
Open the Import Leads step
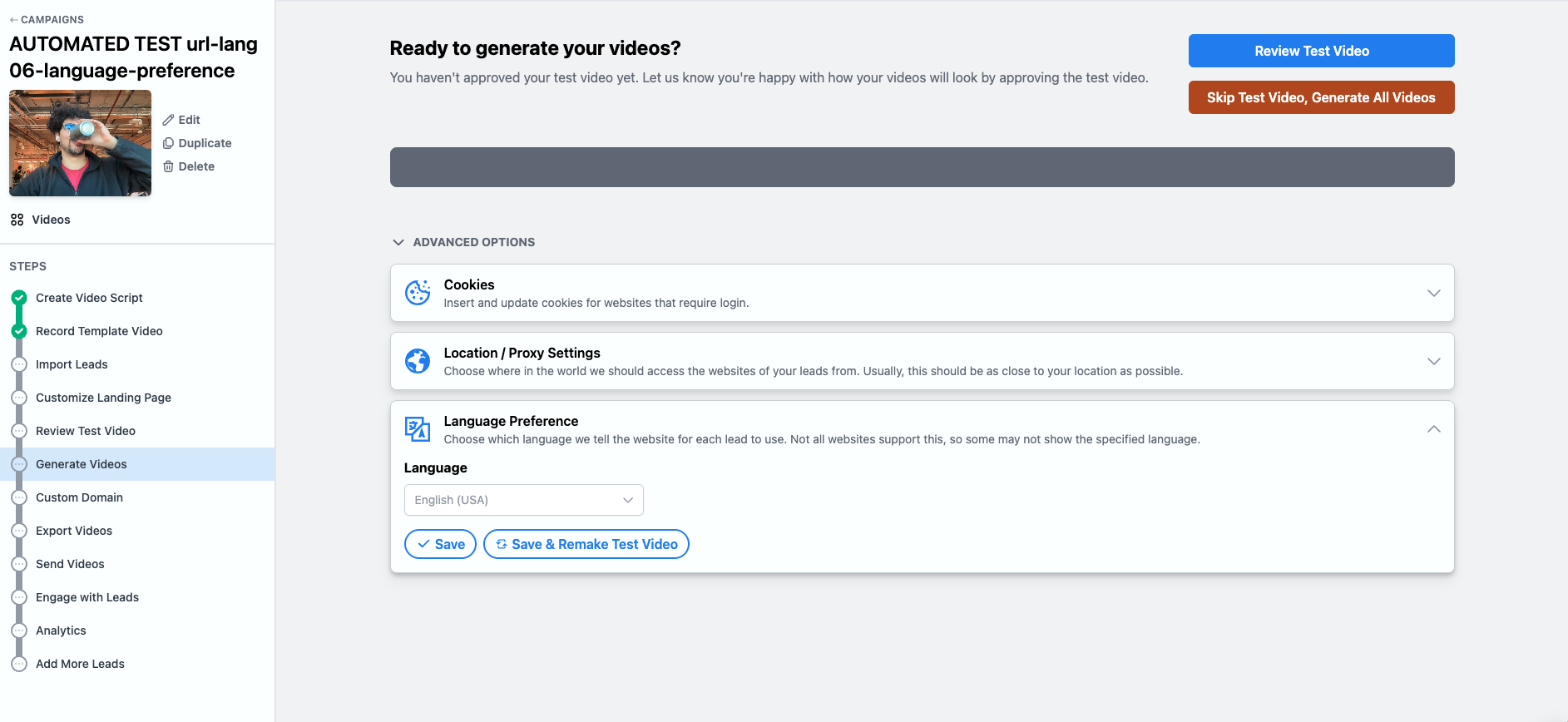point(72,364)
